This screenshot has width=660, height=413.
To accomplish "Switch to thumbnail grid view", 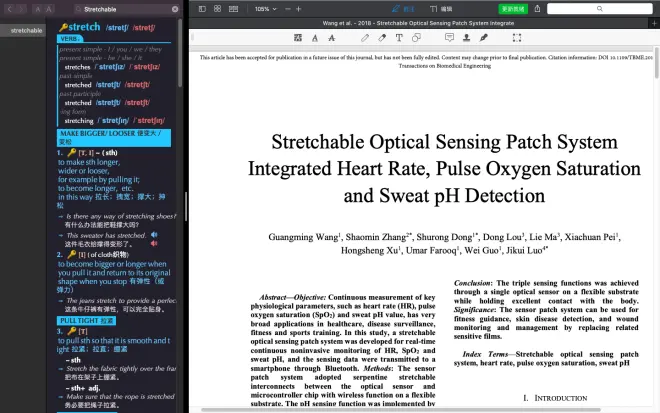I will click(x=217, y=9).
